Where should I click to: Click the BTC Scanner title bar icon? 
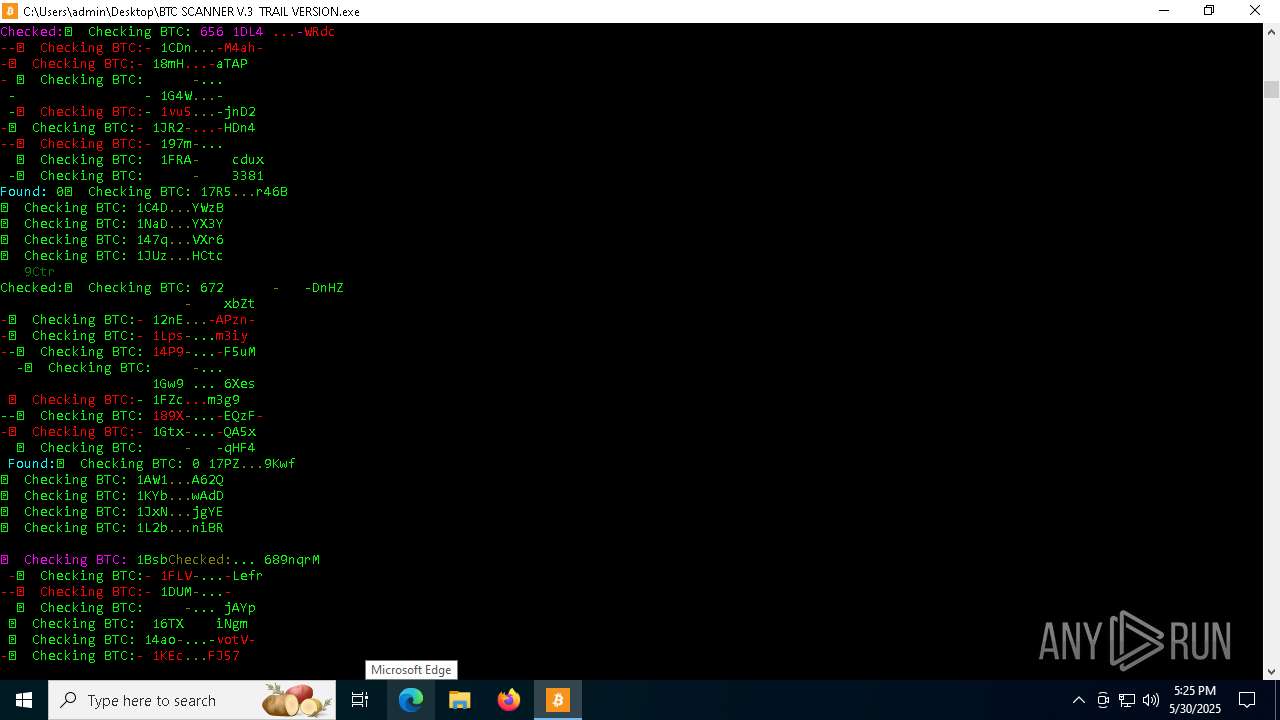point(11,11)
